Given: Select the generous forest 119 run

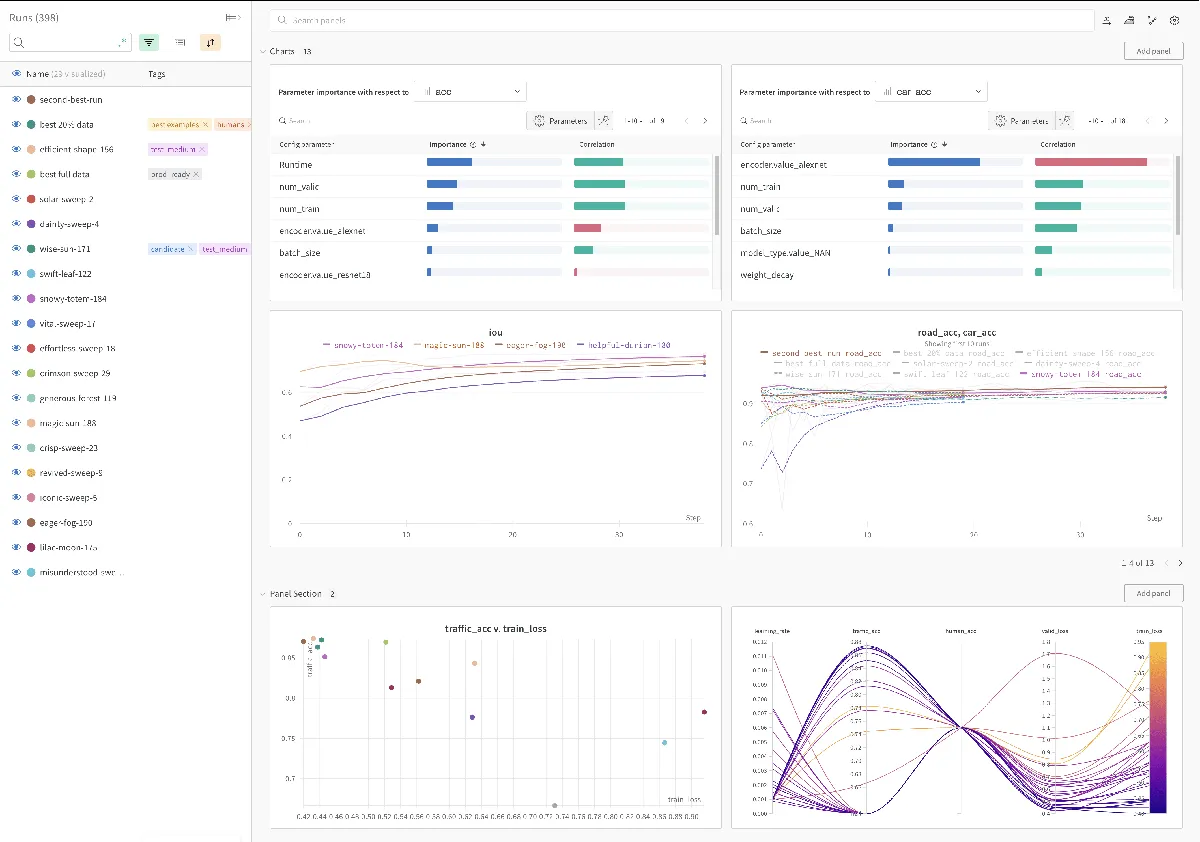Looking at the screenshot, I should [78, 398].
